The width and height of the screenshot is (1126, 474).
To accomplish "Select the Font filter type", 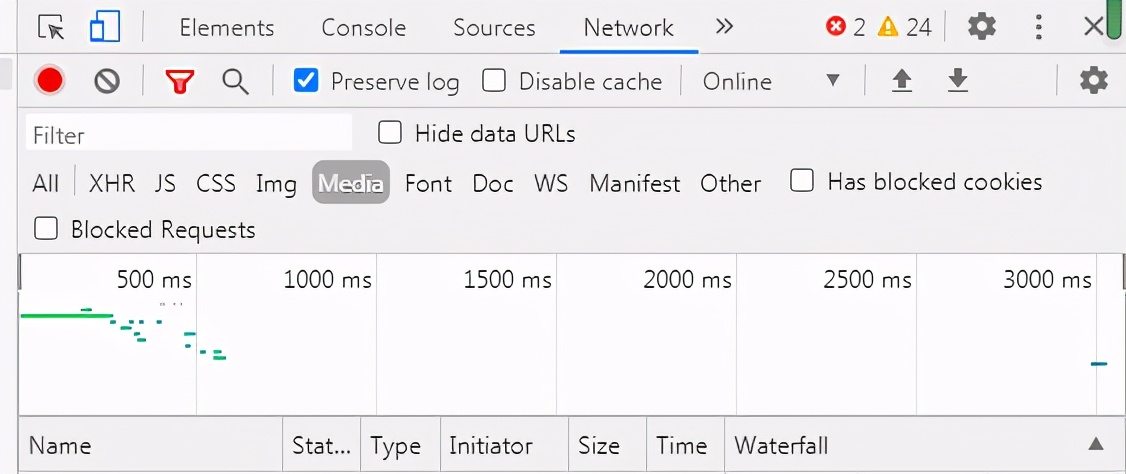I will 428,184.
